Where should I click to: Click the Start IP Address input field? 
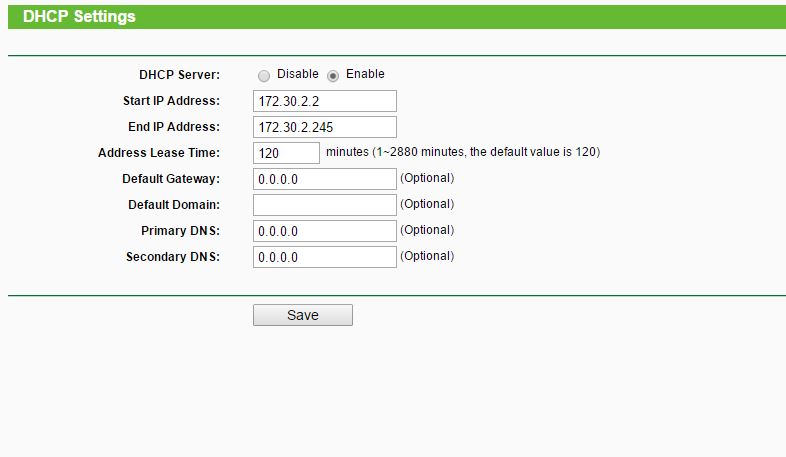[325, 101]
